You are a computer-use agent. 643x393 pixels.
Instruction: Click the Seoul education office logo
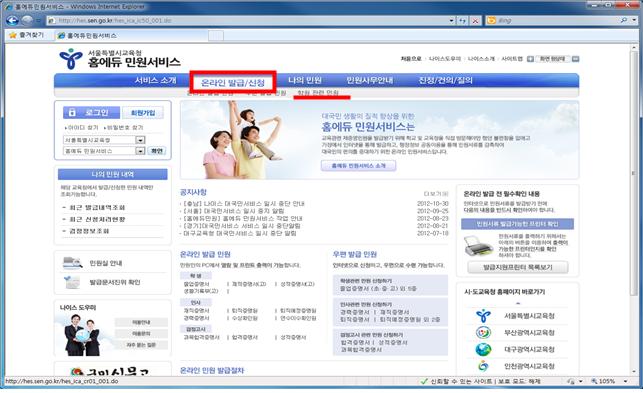tap(71, 59)
